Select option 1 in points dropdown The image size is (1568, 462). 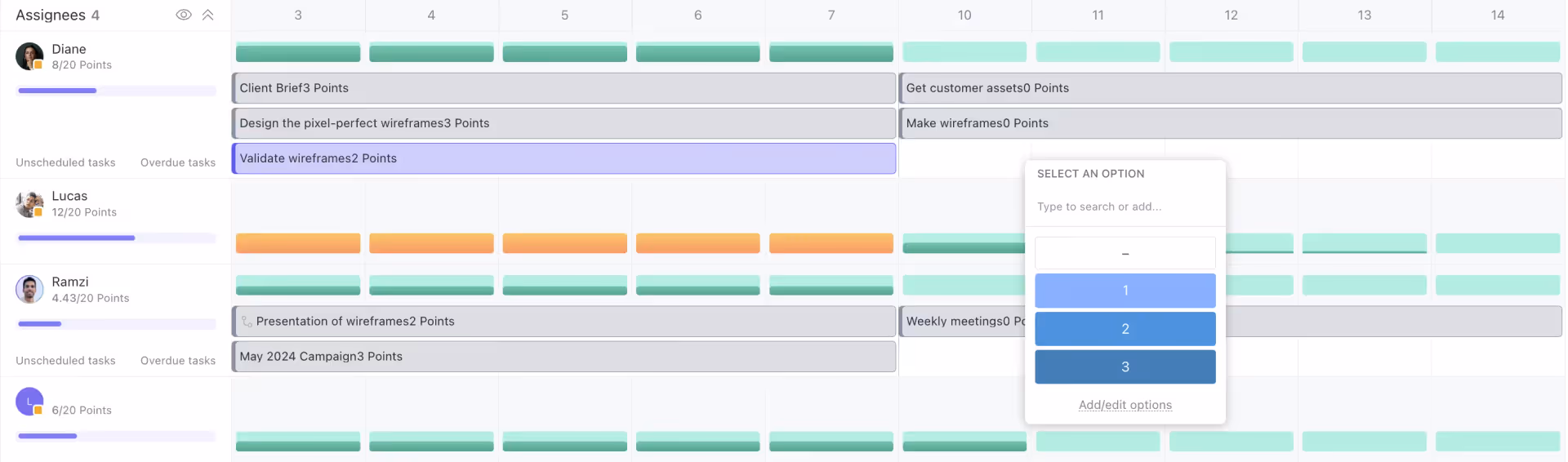pos(1125,291)
